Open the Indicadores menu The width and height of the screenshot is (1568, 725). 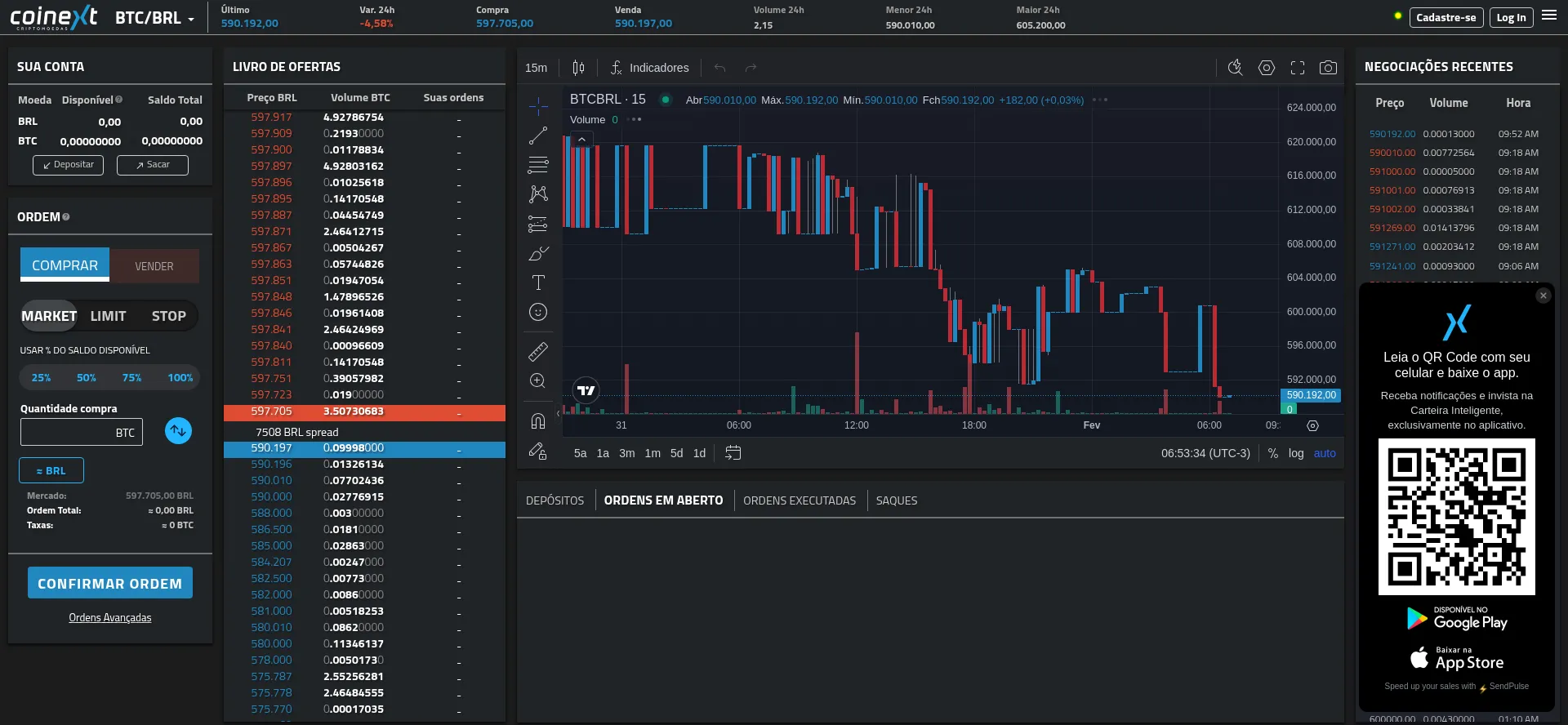[x=649, y=68]
